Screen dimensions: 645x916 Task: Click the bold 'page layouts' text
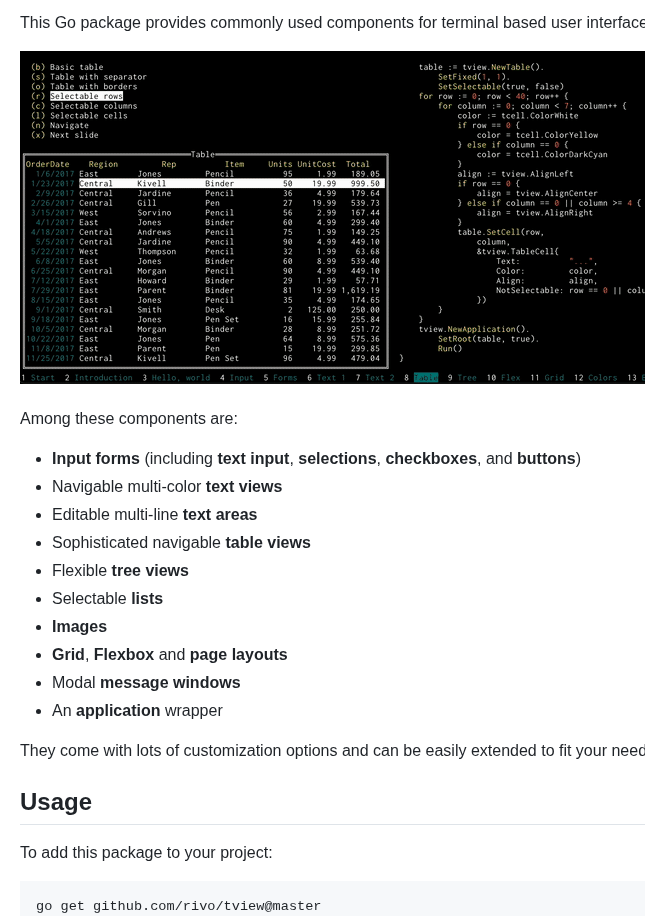click(x=238, y=655)
